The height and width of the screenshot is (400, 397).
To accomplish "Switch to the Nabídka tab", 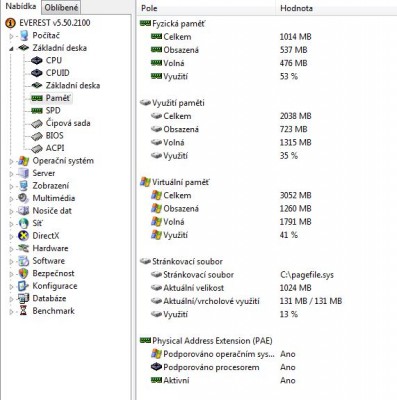I will pyautogui.click(x=21, y=6).
